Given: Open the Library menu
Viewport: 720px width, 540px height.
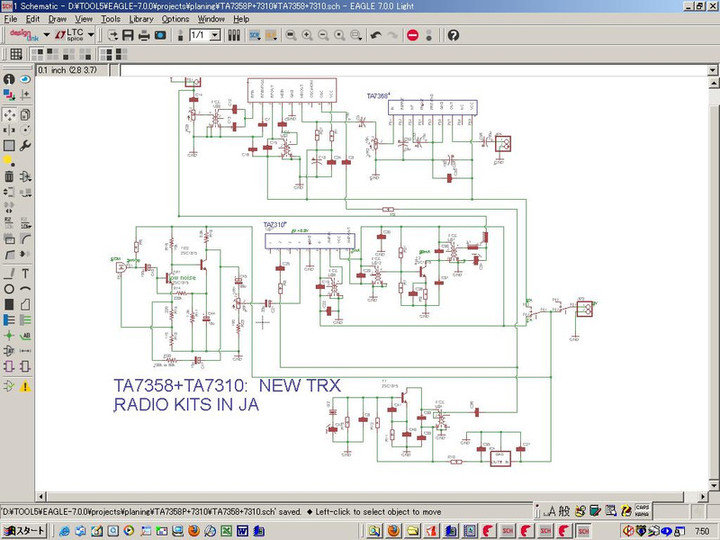Looking at the screenshot, I should click(140, 19).
